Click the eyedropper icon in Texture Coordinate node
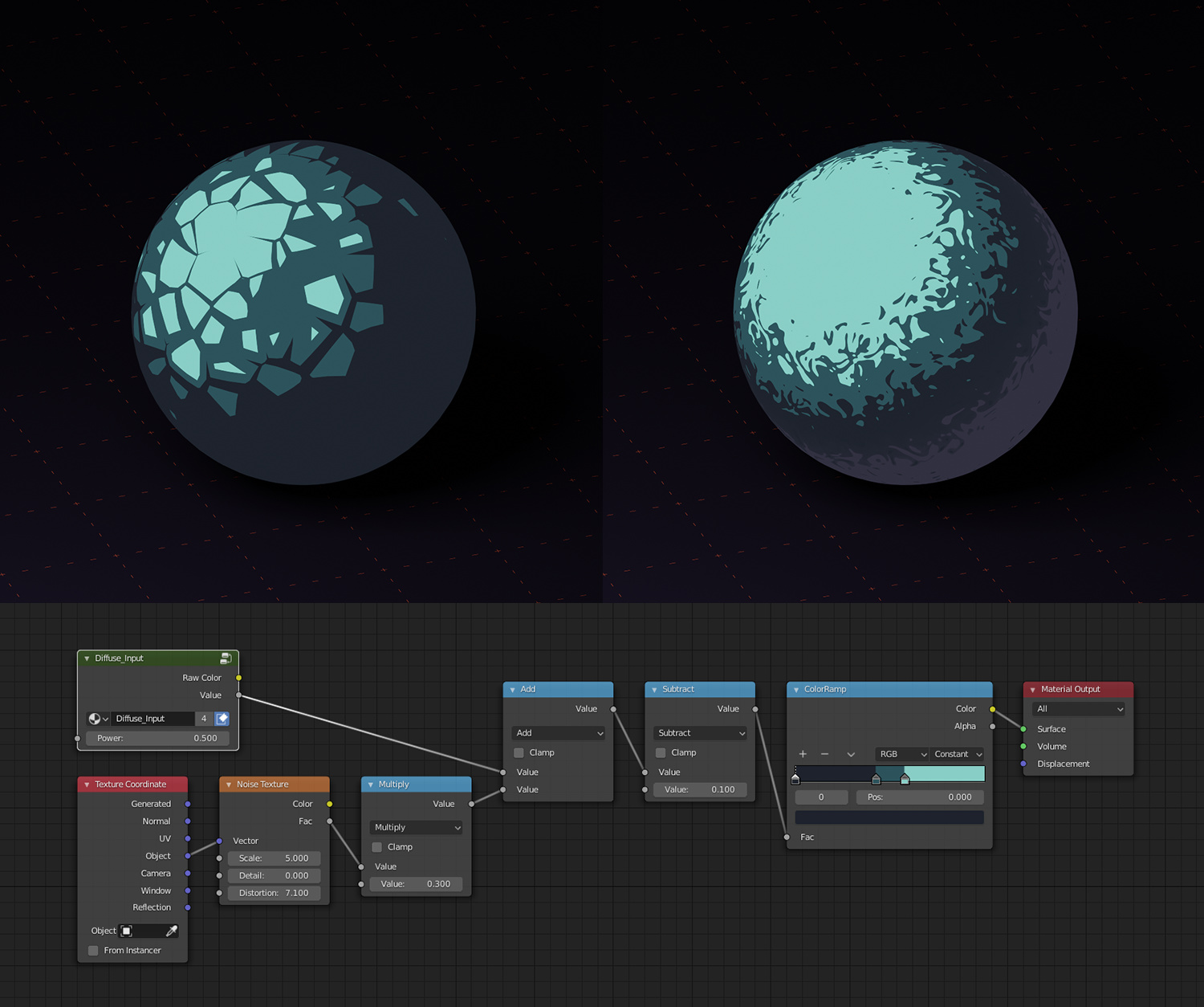This screenshot has height=1007, width=1204. click(x=171, y=931)
